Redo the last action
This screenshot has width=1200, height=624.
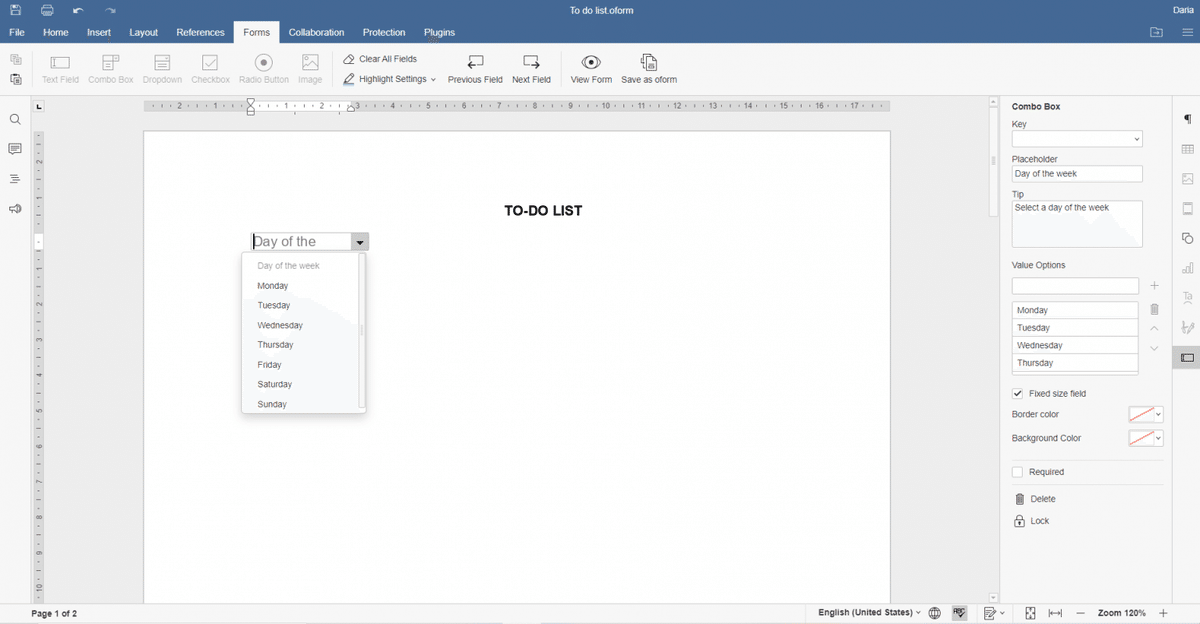click(x=110, y=10)
